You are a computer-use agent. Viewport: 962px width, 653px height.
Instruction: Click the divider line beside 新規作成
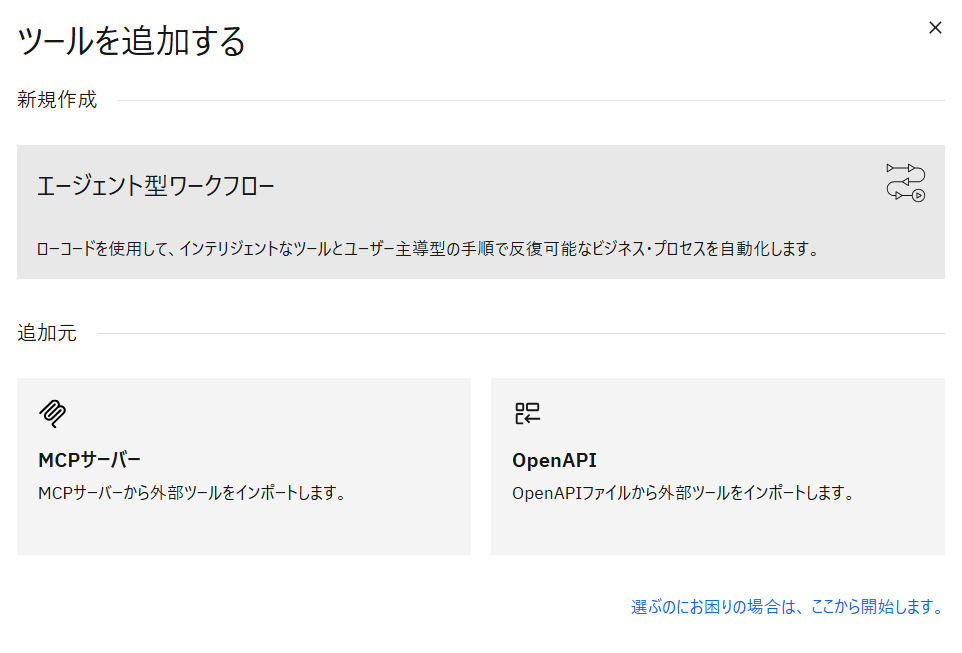point(530,100)
